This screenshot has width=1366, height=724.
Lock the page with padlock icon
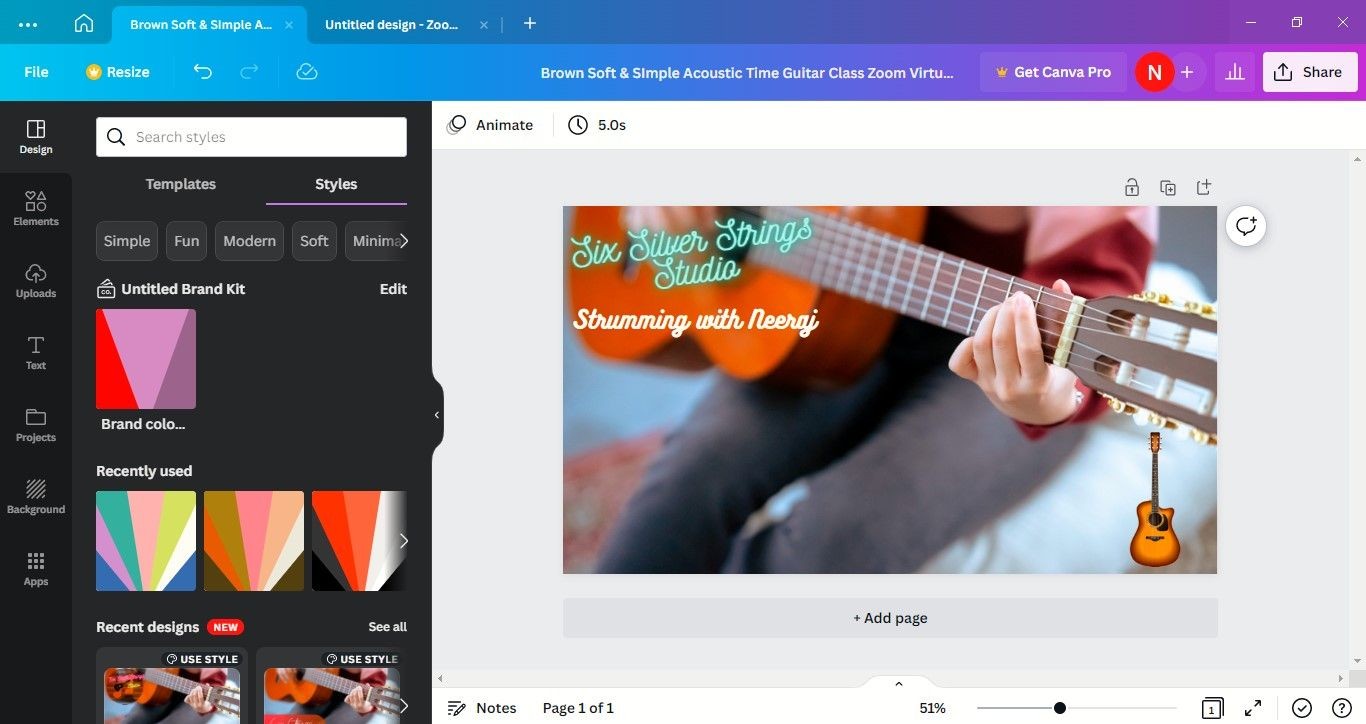[1132, 187]
